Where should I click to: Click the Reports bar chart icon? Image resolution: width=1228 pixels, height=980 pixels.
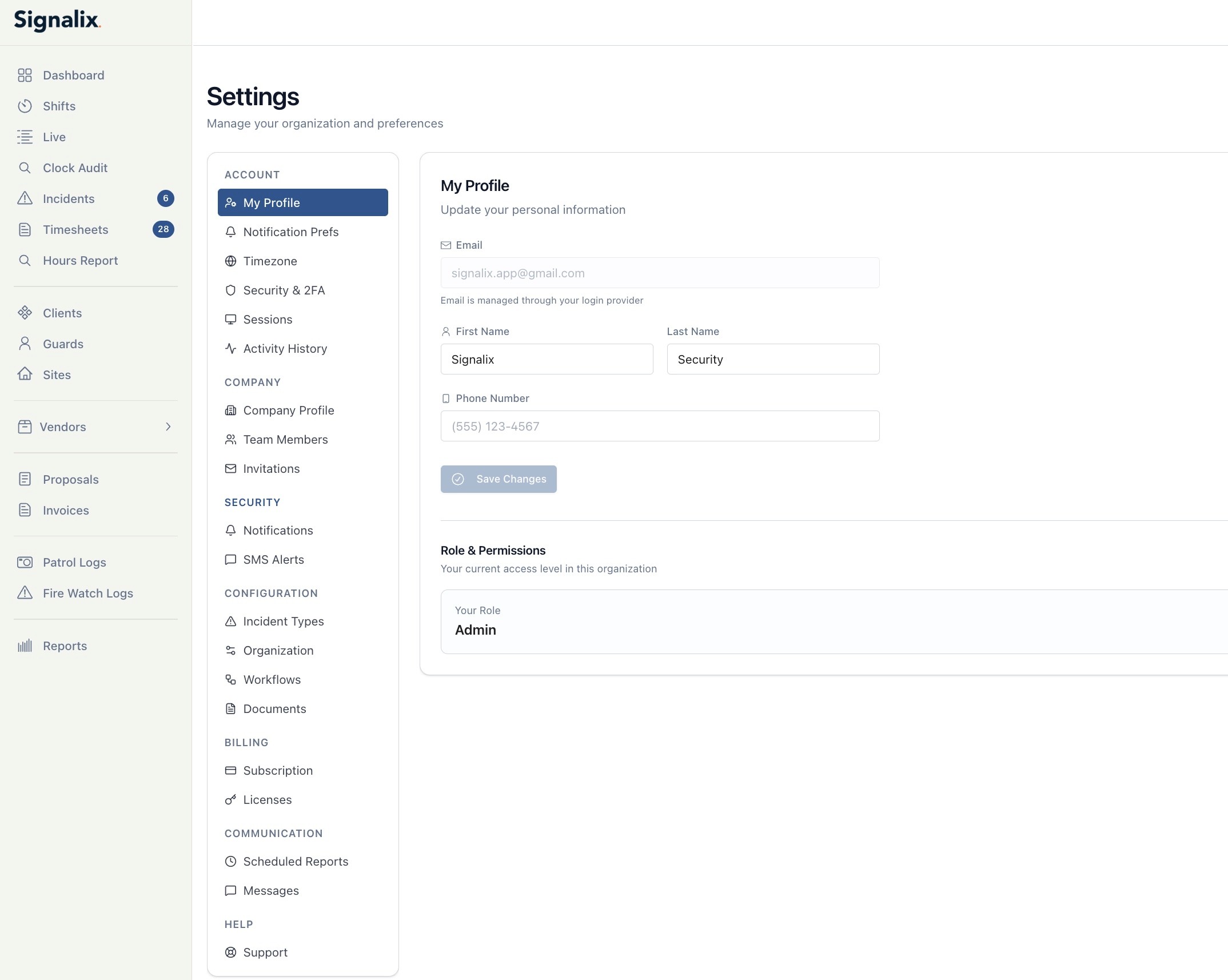pyautogui.click(x=25, y=646)
